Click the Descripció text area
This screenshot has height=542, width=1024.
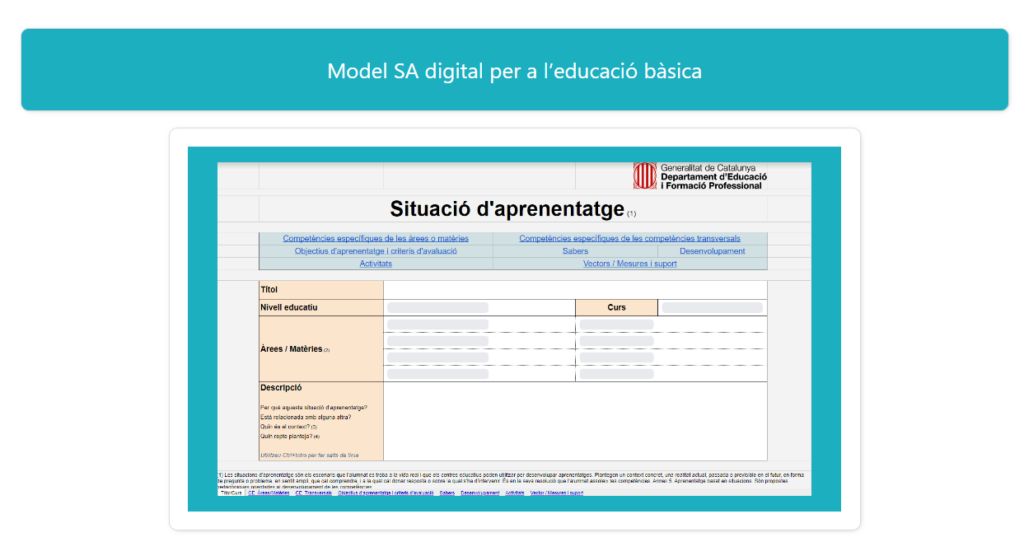[574, 420]
